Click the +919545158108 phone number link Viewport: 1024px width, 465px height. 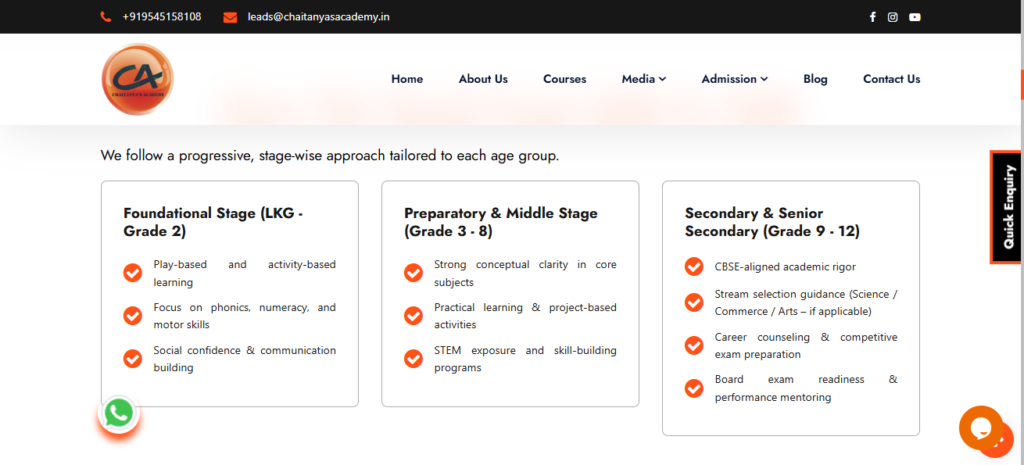coord(161,17)
